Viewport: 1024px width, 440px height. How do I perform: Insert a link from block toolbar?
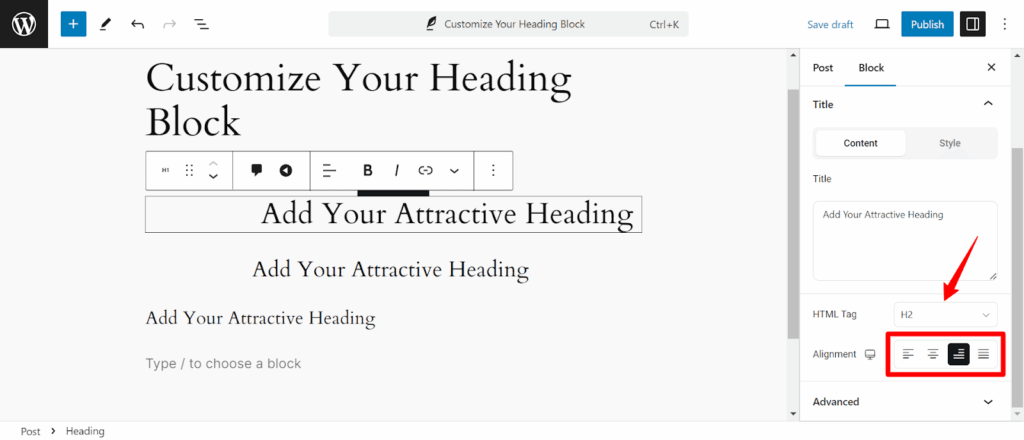pos(425,170)
